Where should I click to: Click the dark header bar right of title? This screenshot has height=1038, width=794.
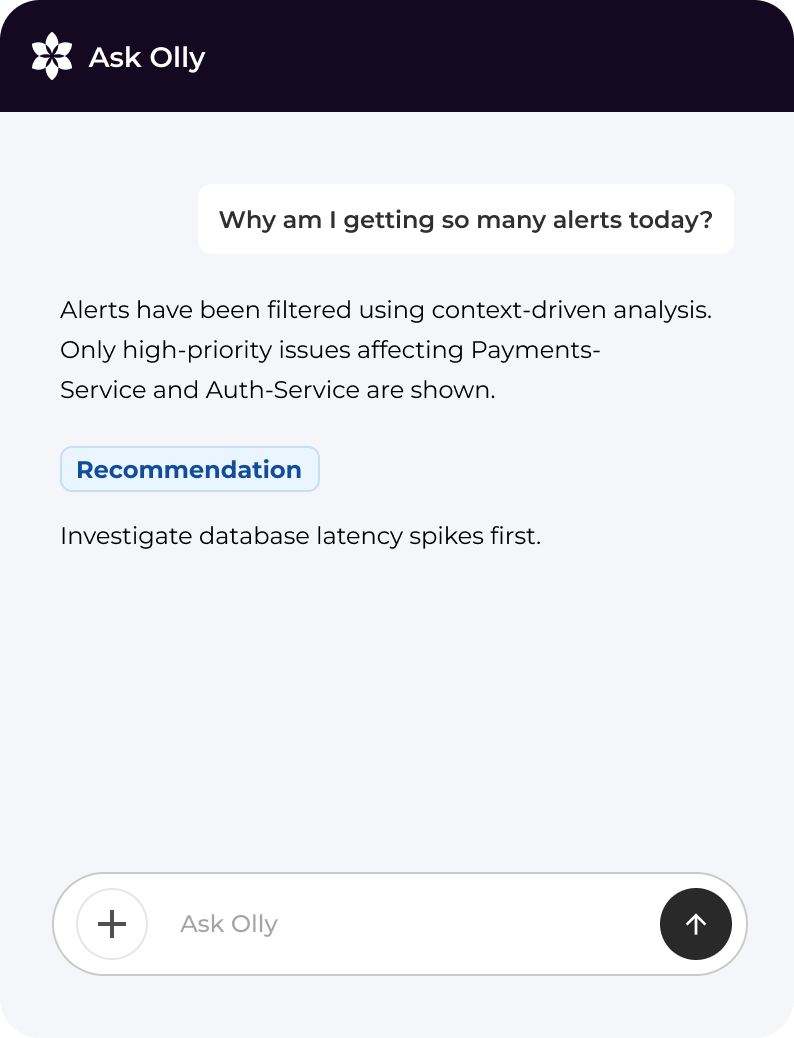[500, 56]
